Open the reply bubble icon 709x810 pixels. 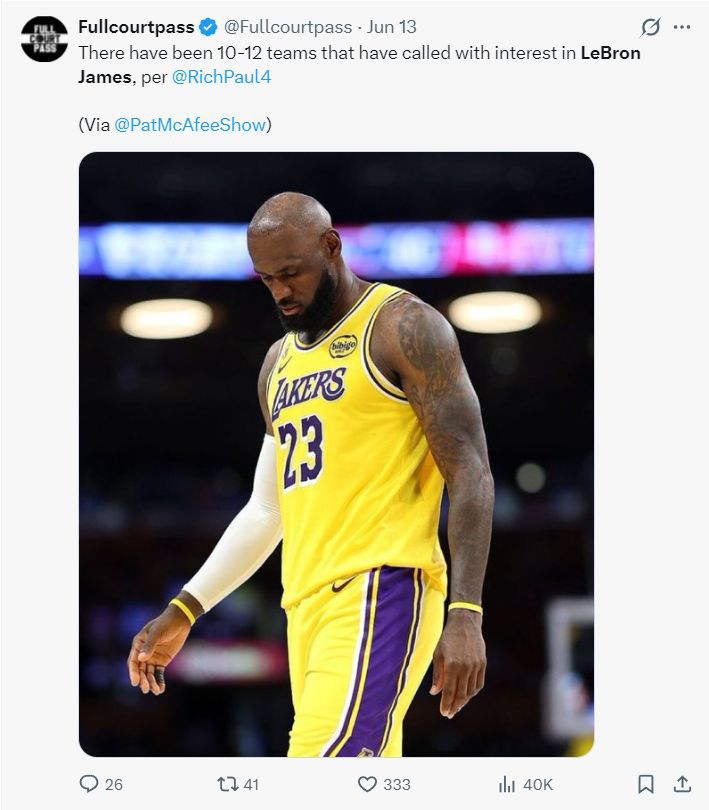pyautogui.click(x=89, y=784)
